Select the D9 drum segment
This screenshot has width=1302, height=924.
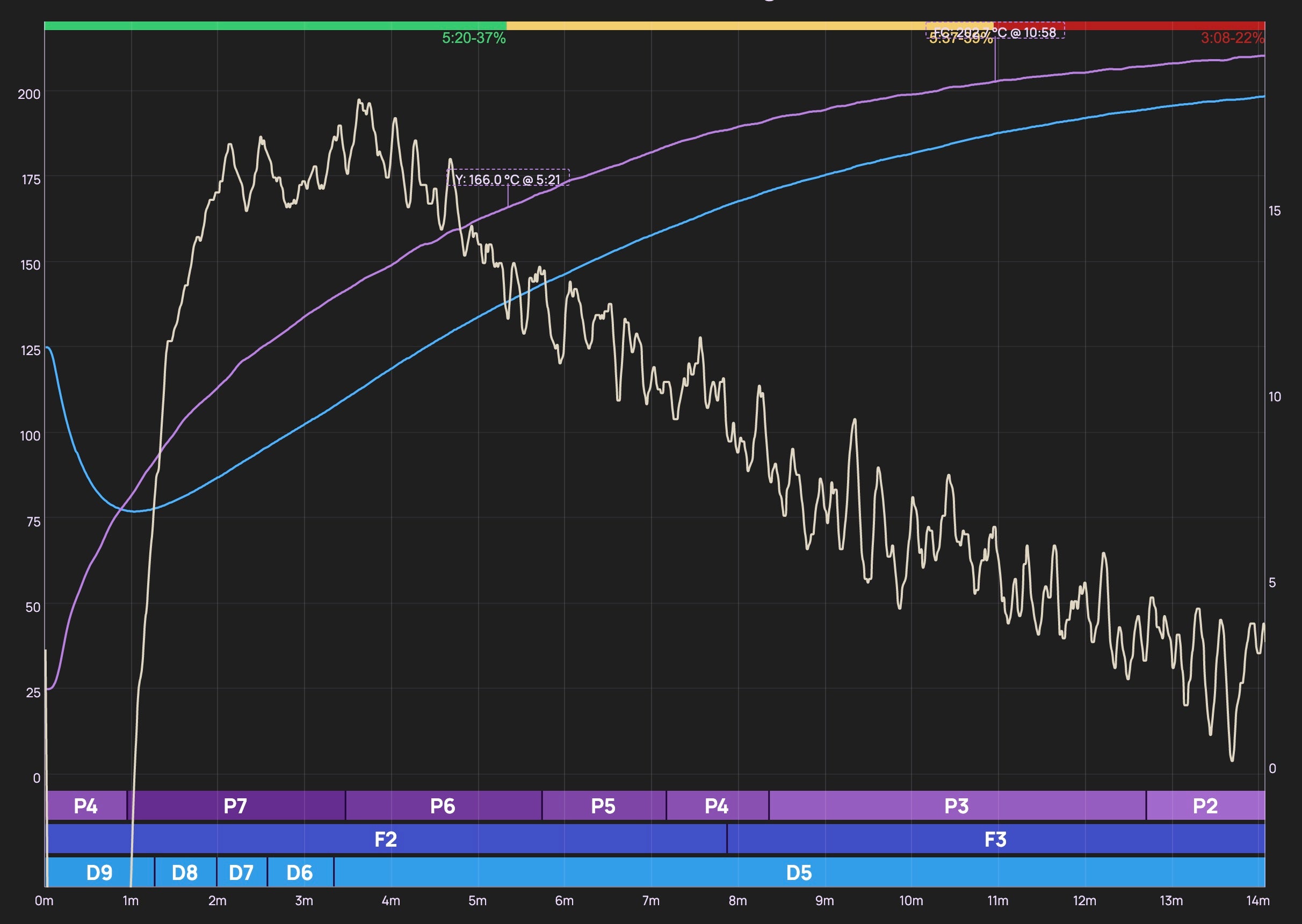pyautogui.click(x=100, y=872)
